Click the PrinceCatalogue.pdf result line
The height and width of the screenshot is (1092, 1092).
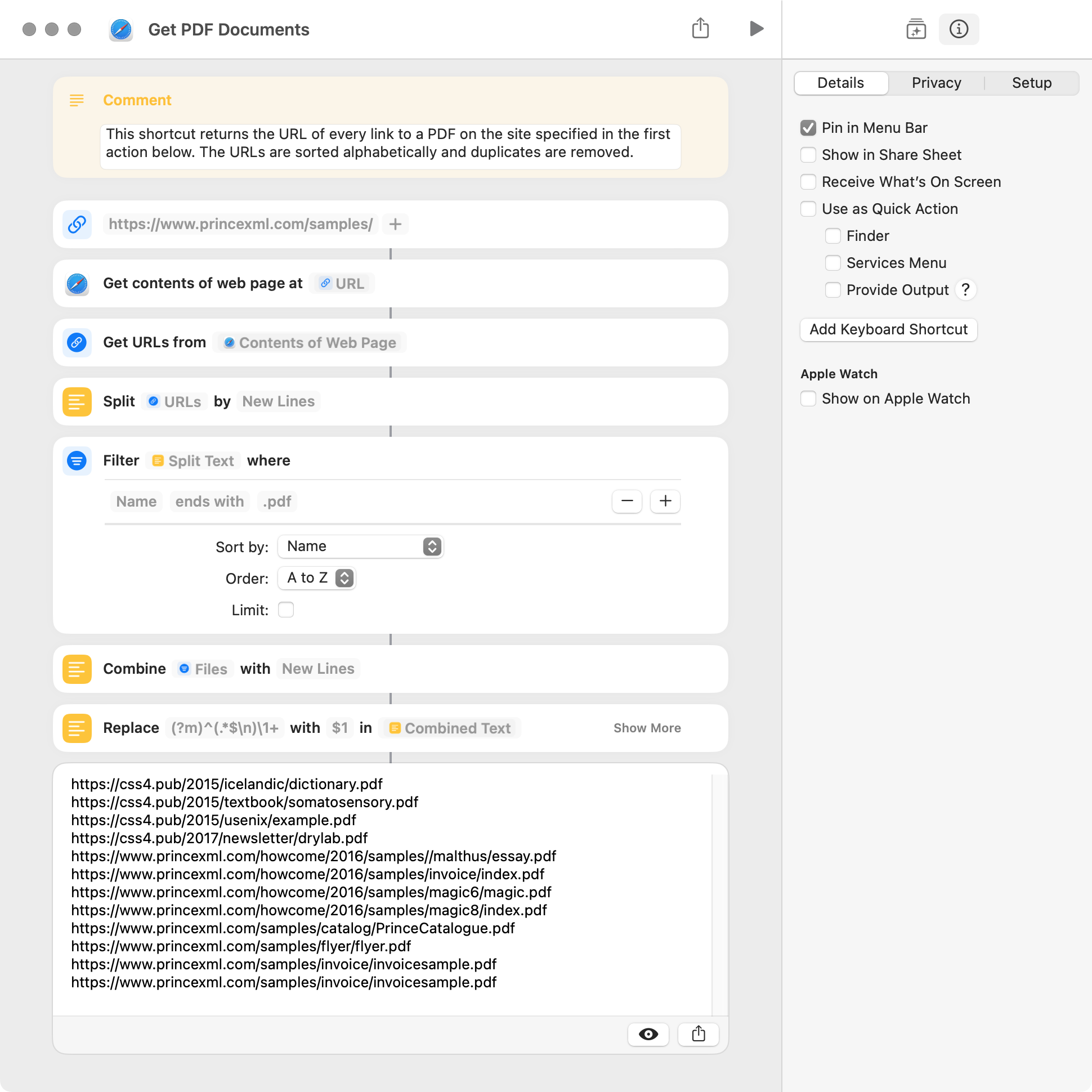[293, 928]
